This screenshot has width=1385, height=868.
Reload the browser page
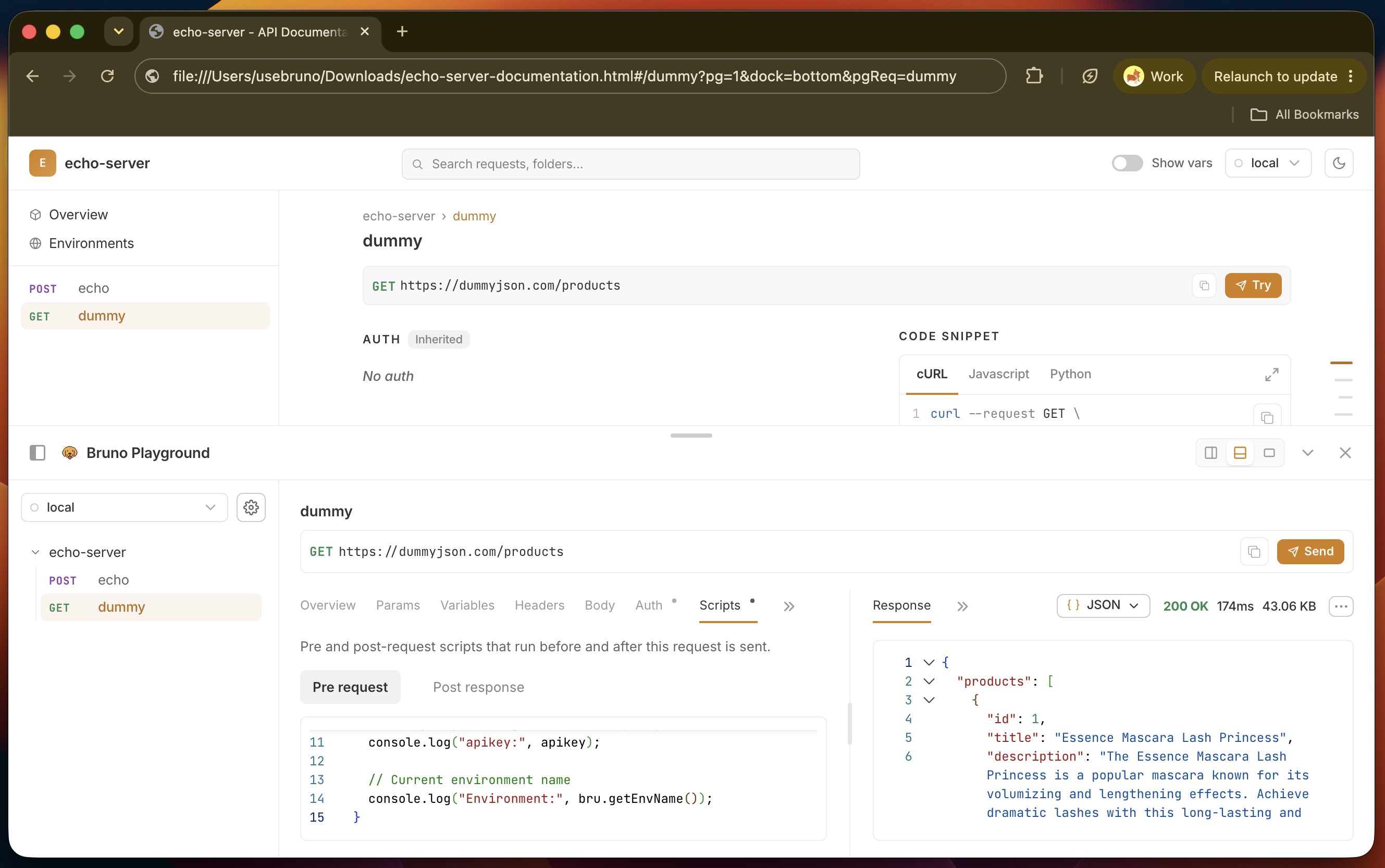107,77
